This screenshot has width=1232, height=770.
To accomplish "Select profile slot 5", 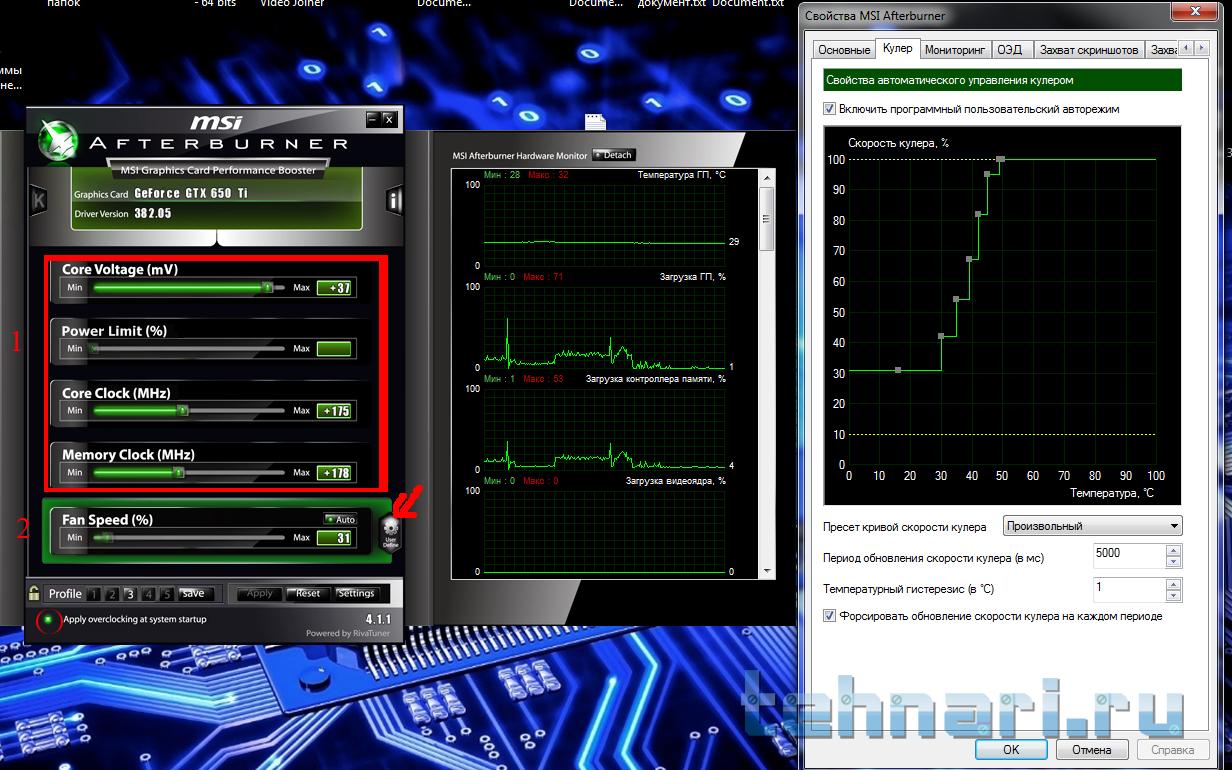I will [166, 593].
